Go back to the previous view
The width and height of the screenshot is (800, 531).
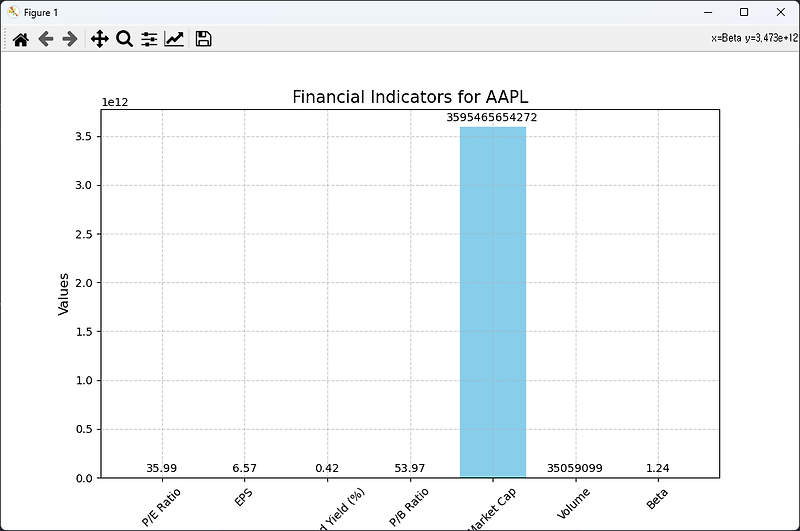(x=46, y=39)
